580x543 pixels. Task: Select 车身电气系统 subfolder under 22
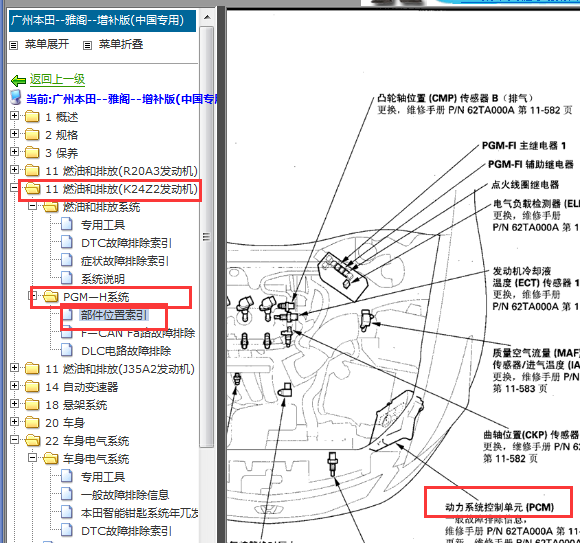(96, 459)
